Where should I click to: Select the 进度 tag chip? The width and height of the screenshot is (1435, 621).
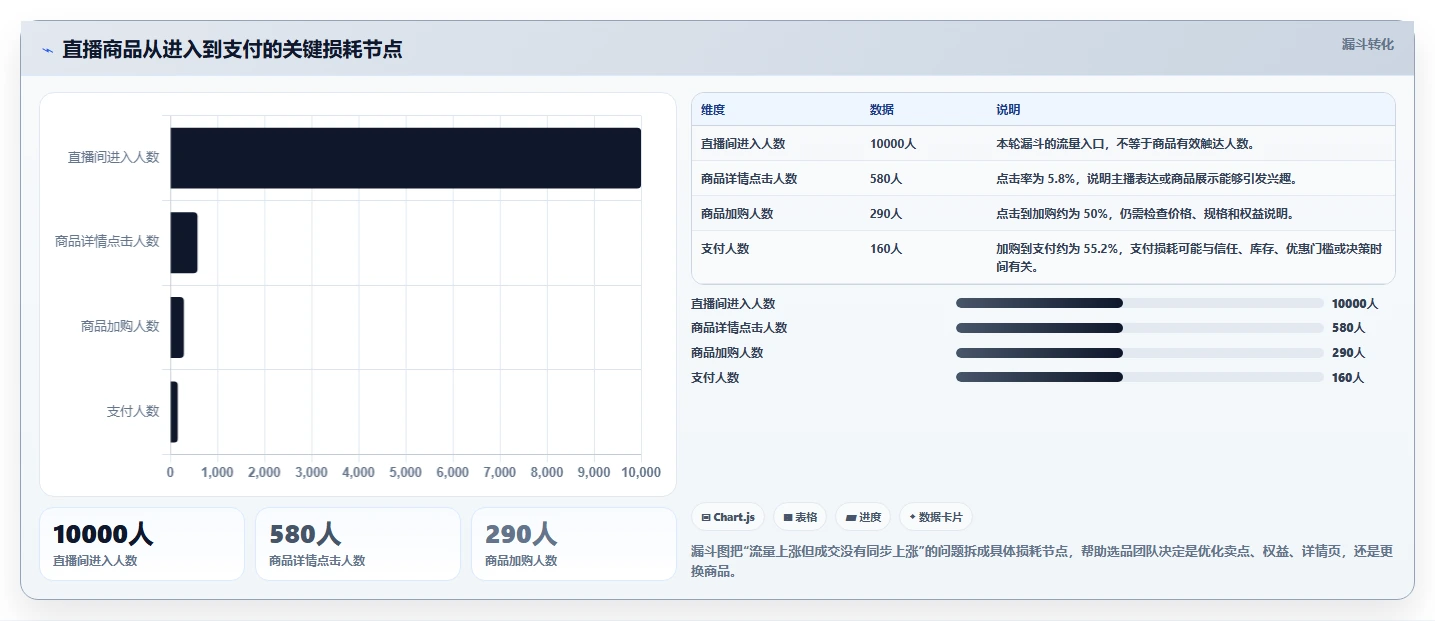click(863, 517)
